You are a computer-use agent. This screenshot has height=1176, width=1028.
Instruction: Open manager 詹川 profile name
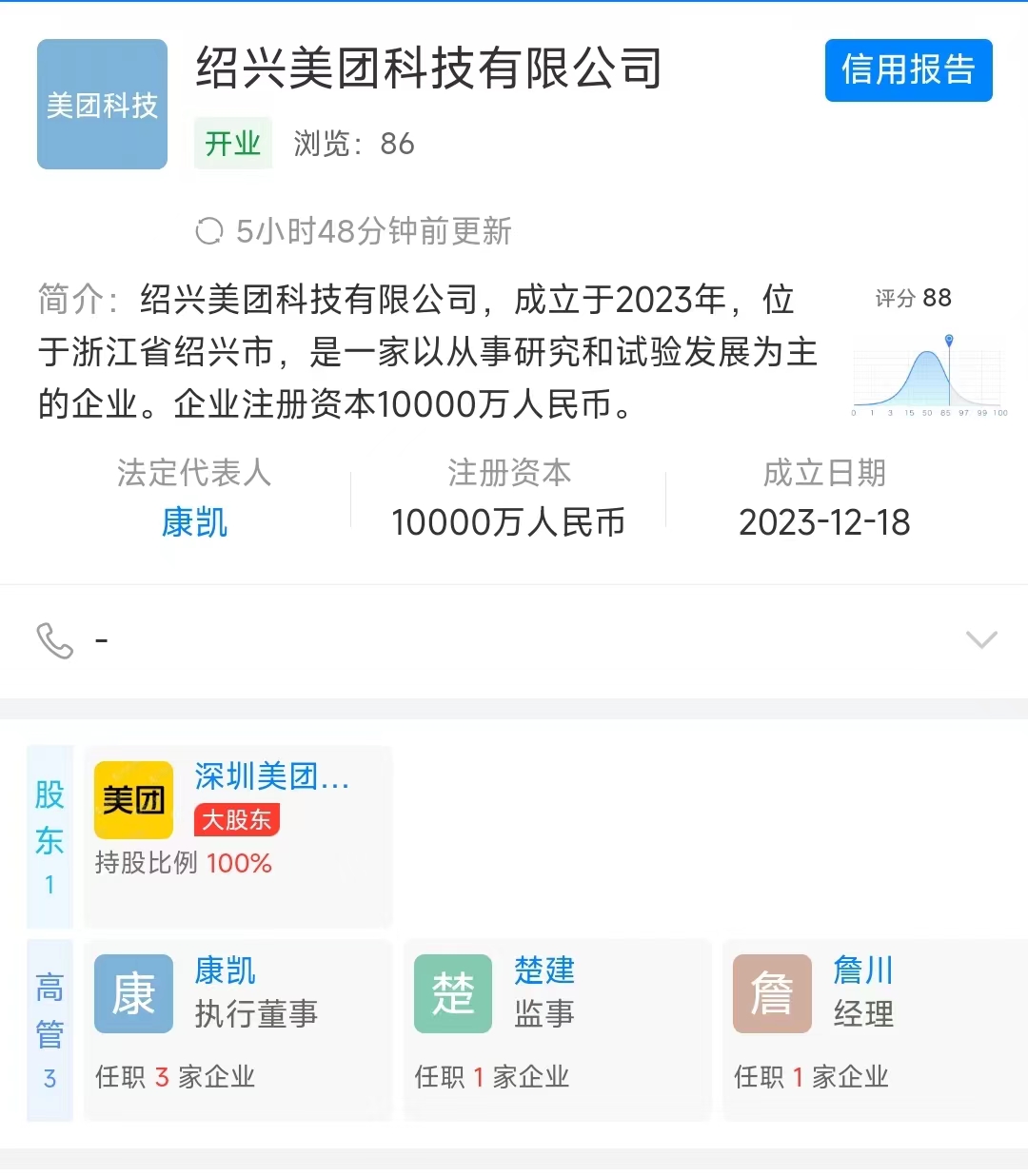pos(863,970)
